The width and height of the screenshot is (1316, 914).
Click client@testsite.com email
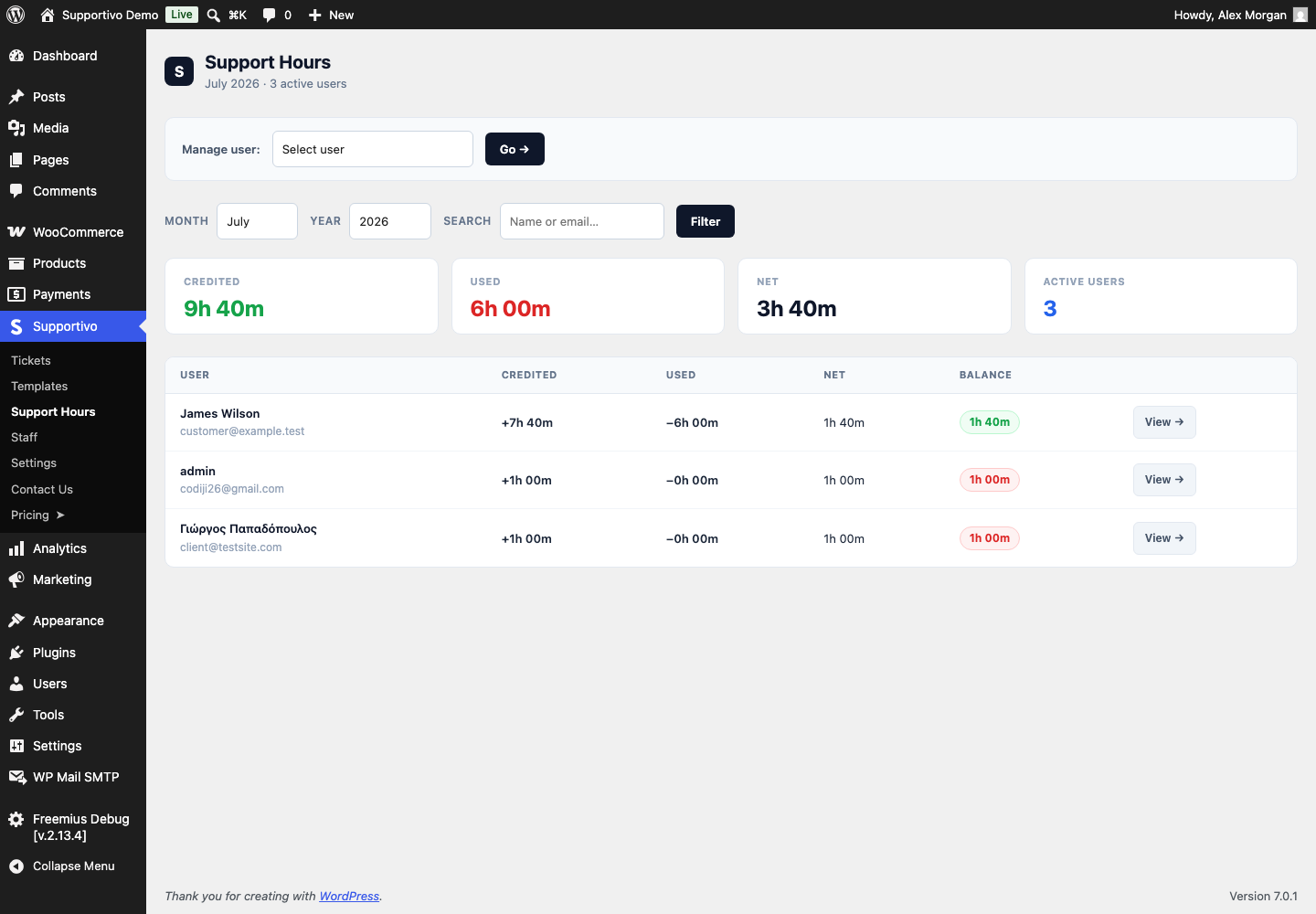pos(231,547)
